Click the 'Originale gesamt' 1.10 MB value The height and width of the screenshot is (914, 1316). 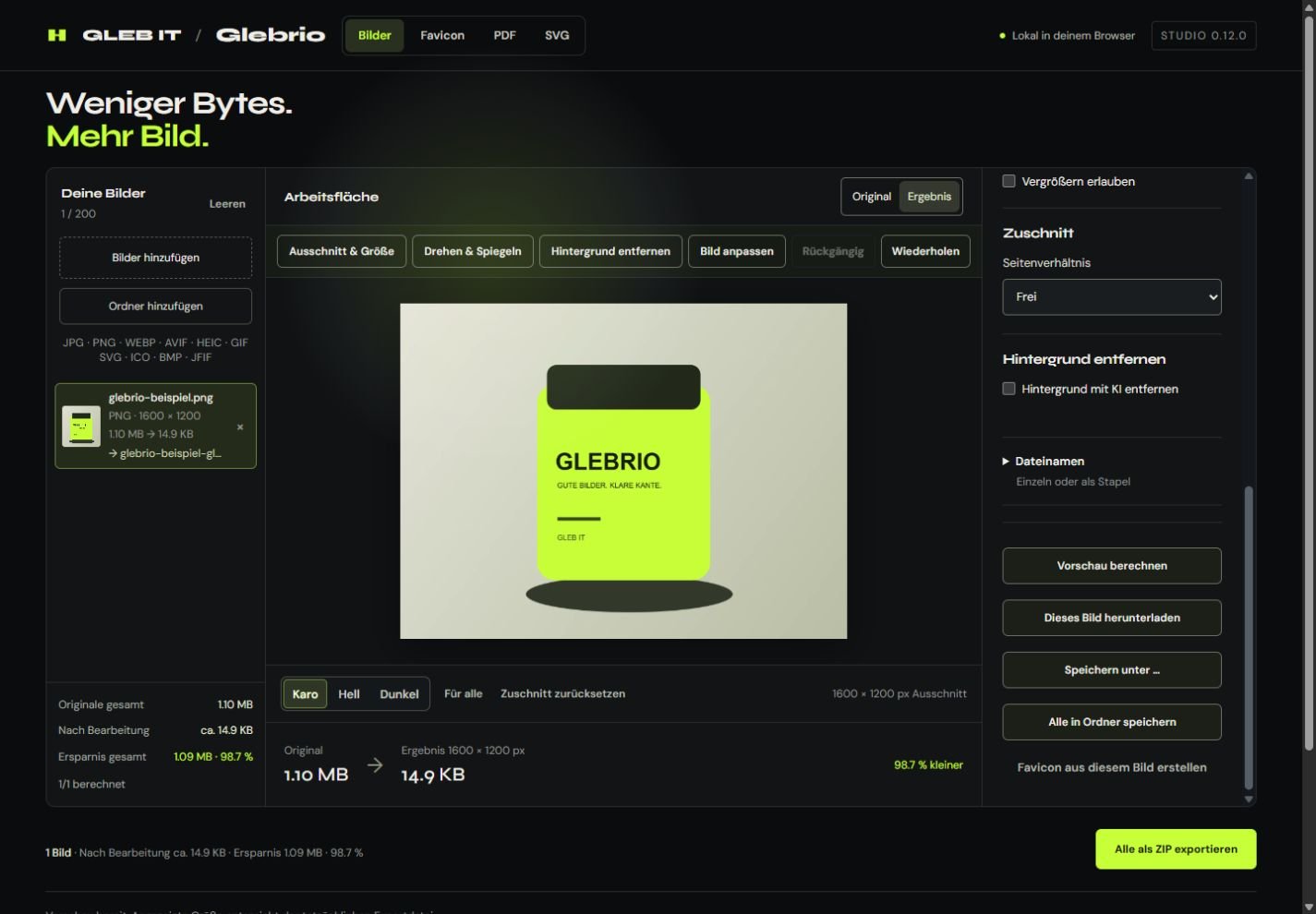tap(235, 704)
